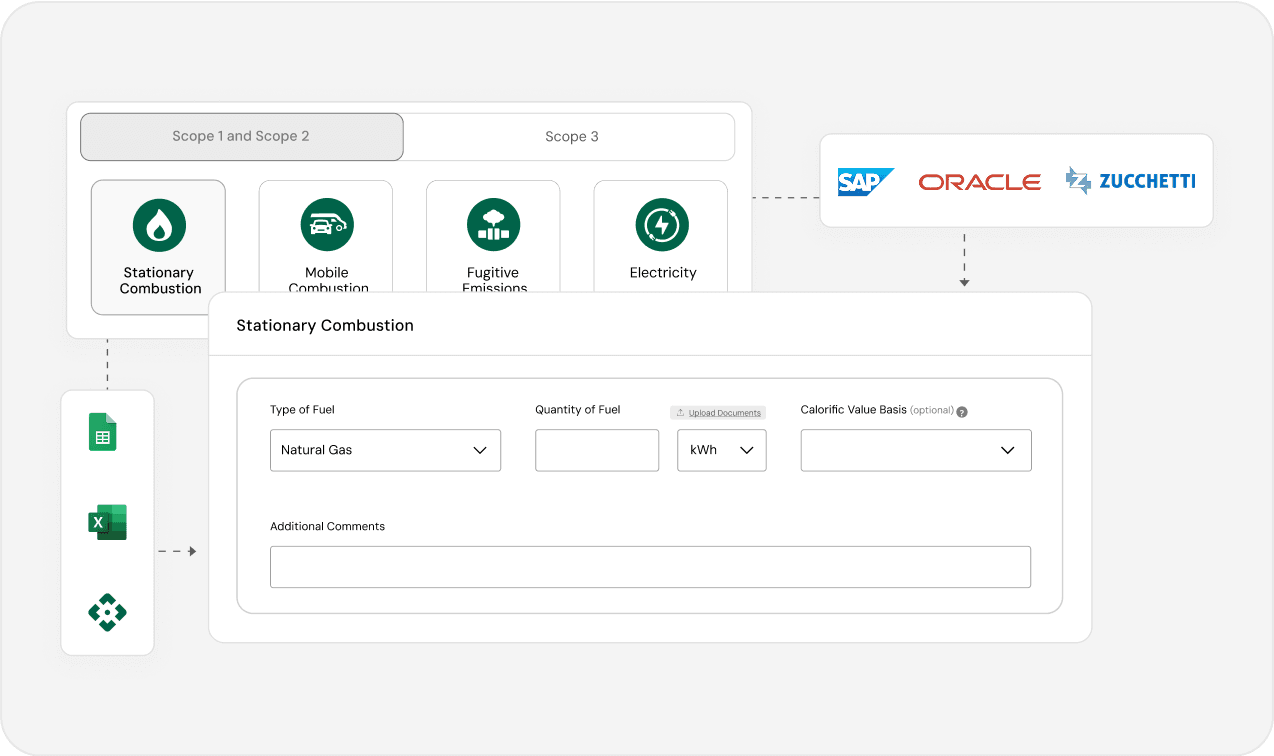The height and width of the screenshot is (756, 1274).
Task: Select the Fugitive Emissions cloud icon
Action: tap(494, 225)
